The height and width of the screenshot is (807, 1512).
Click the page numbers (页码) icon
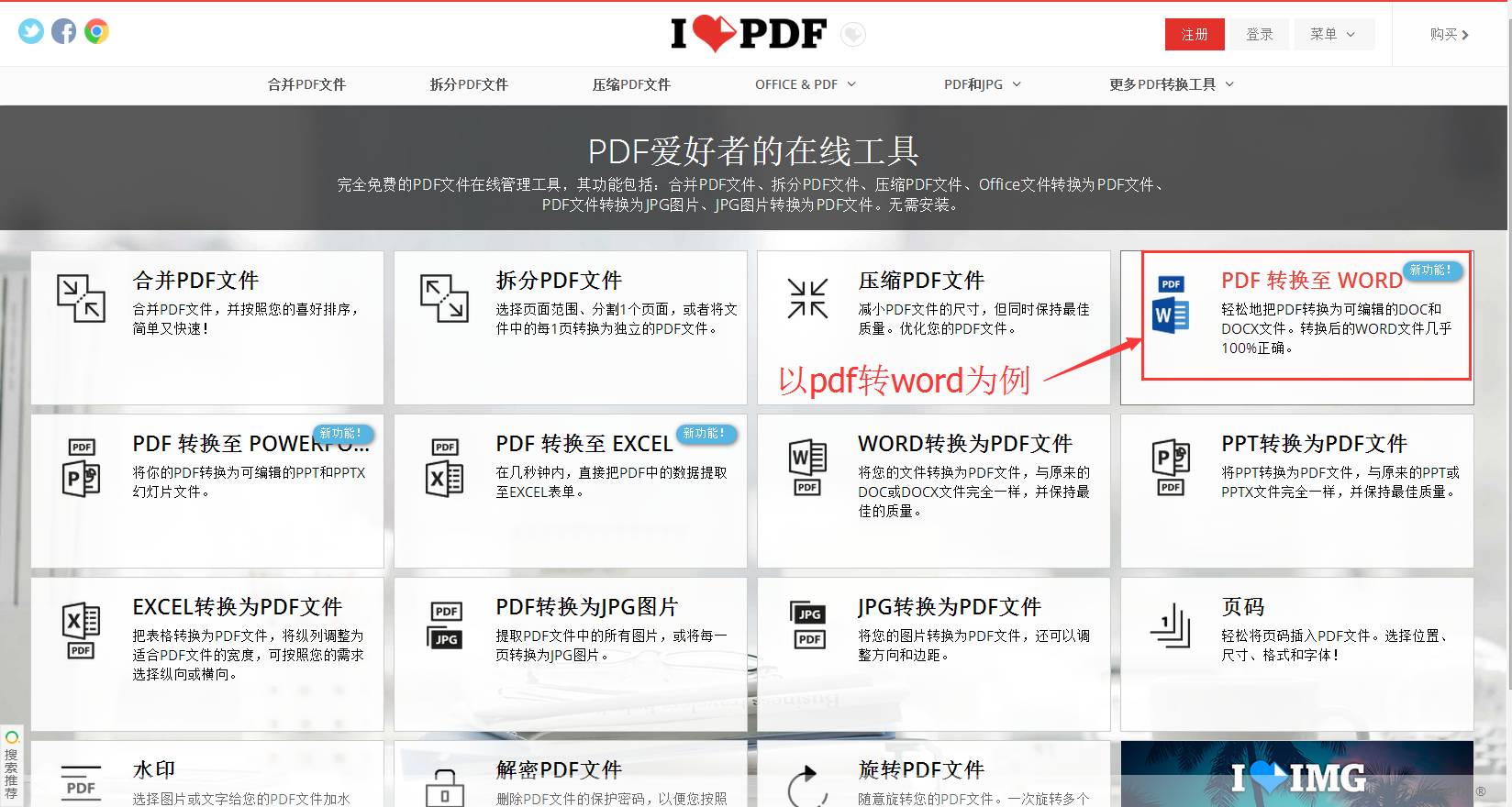1171,625
